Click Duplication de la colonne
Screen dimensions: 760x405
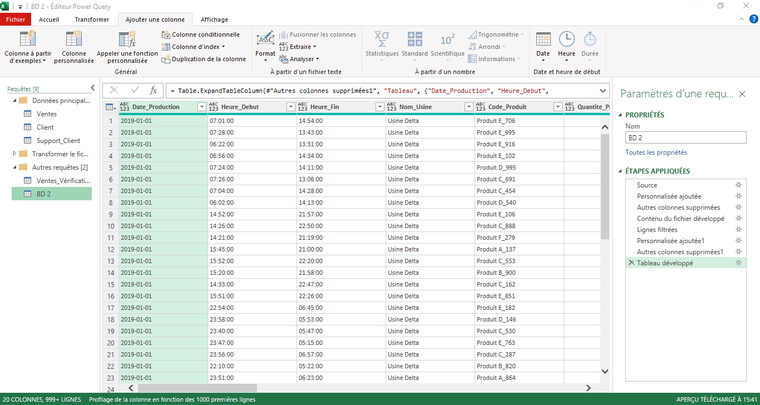pos(208,59)
